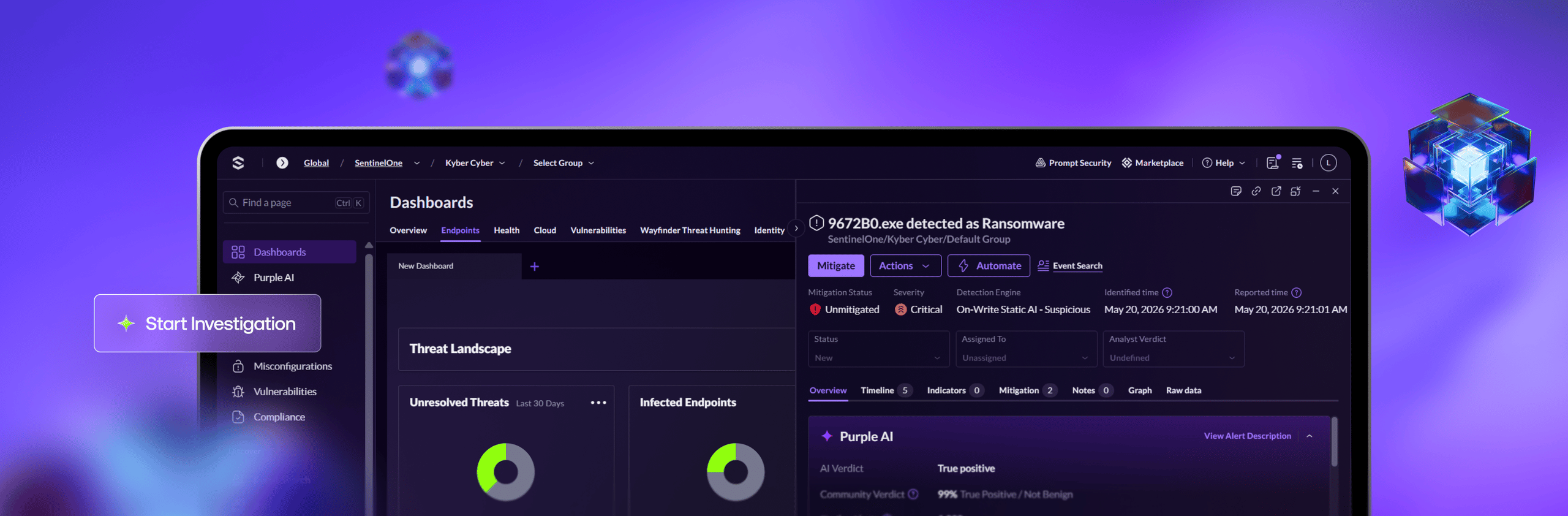This screenshot has width=1568, height=516.
Task: Copy the alert link with the chain icon
Action: pos(1256,191)
